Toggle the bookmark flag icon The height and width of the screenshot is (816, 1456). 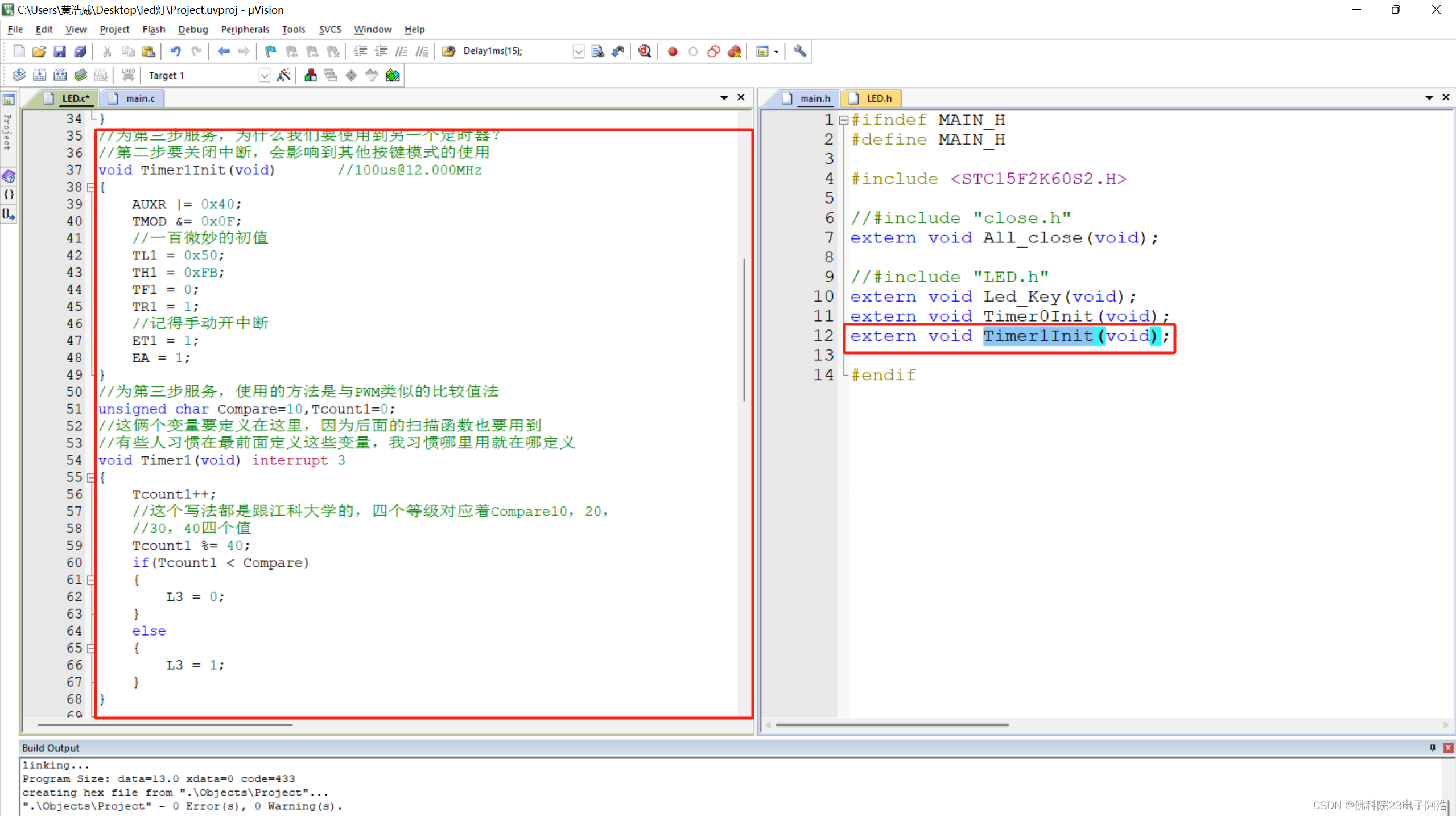point(270,51)
